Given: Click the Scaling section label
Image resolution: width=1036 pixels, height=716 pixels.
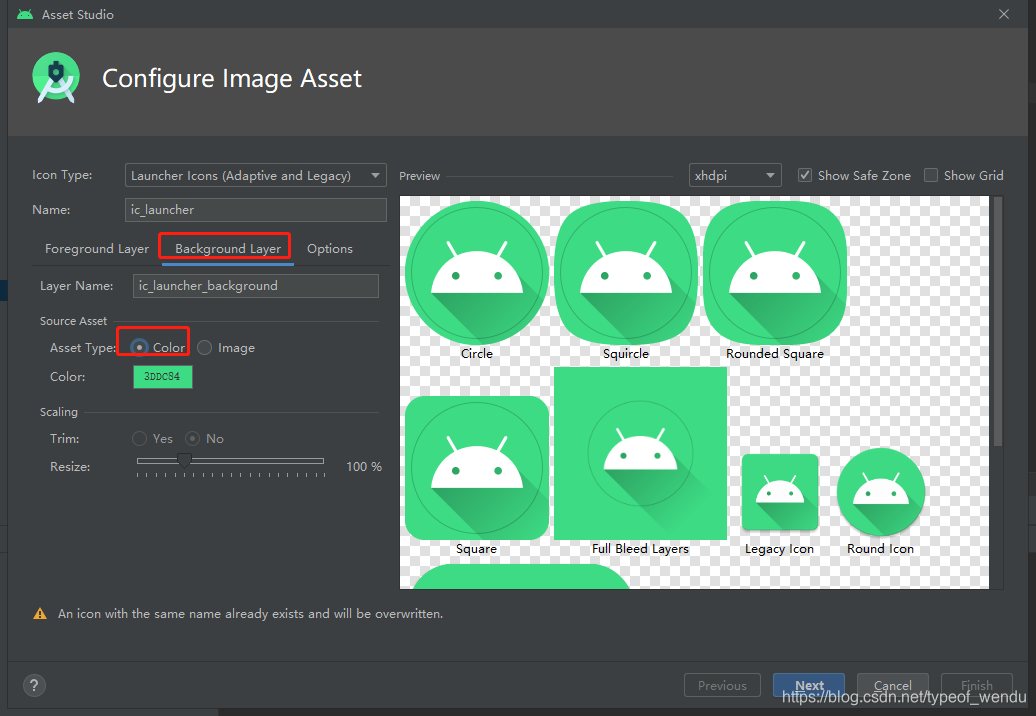Looking at the screenshot, I should pos(59,412).
